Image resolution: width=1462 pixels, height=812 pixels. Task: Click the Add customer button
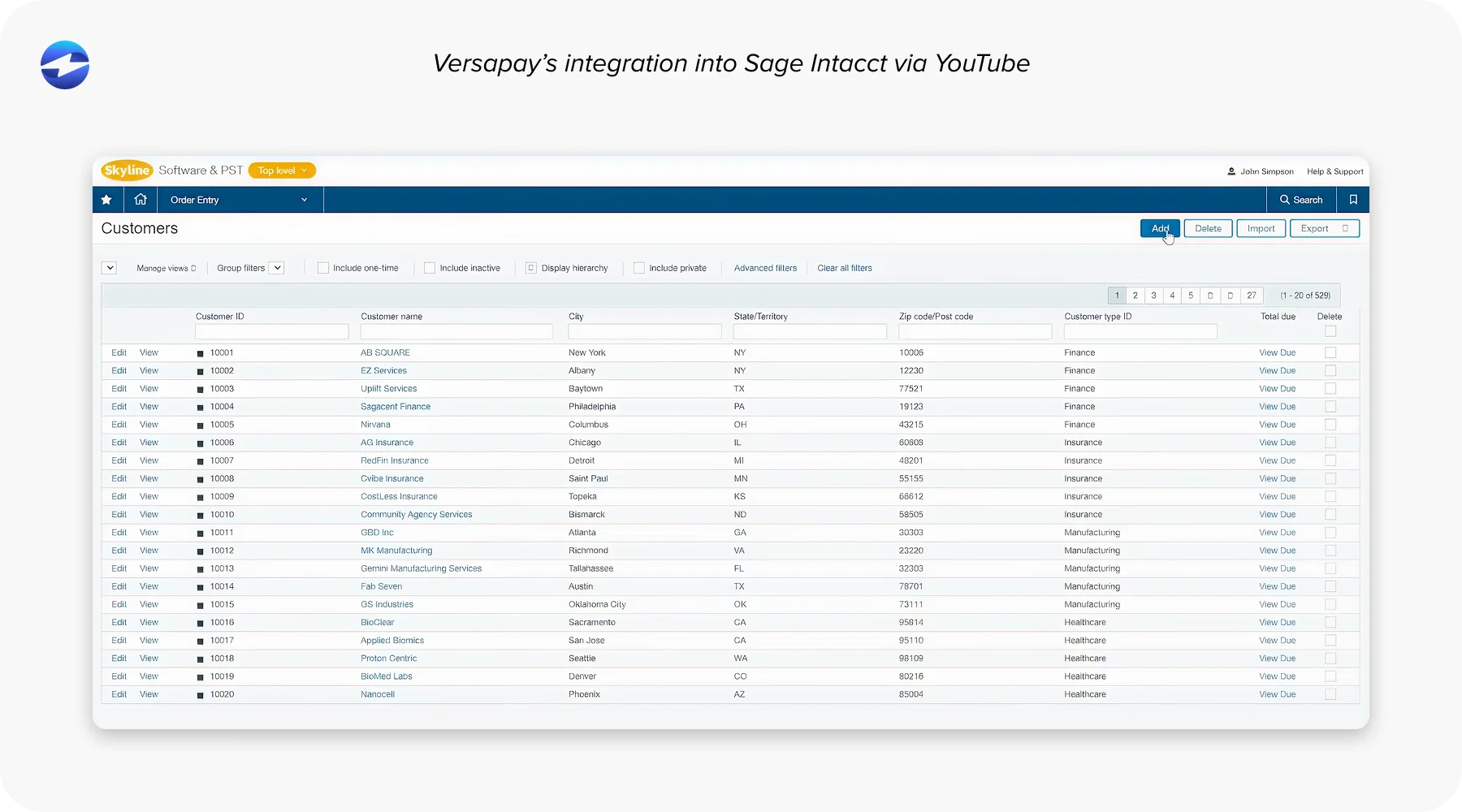click(x=1160, y=228)
